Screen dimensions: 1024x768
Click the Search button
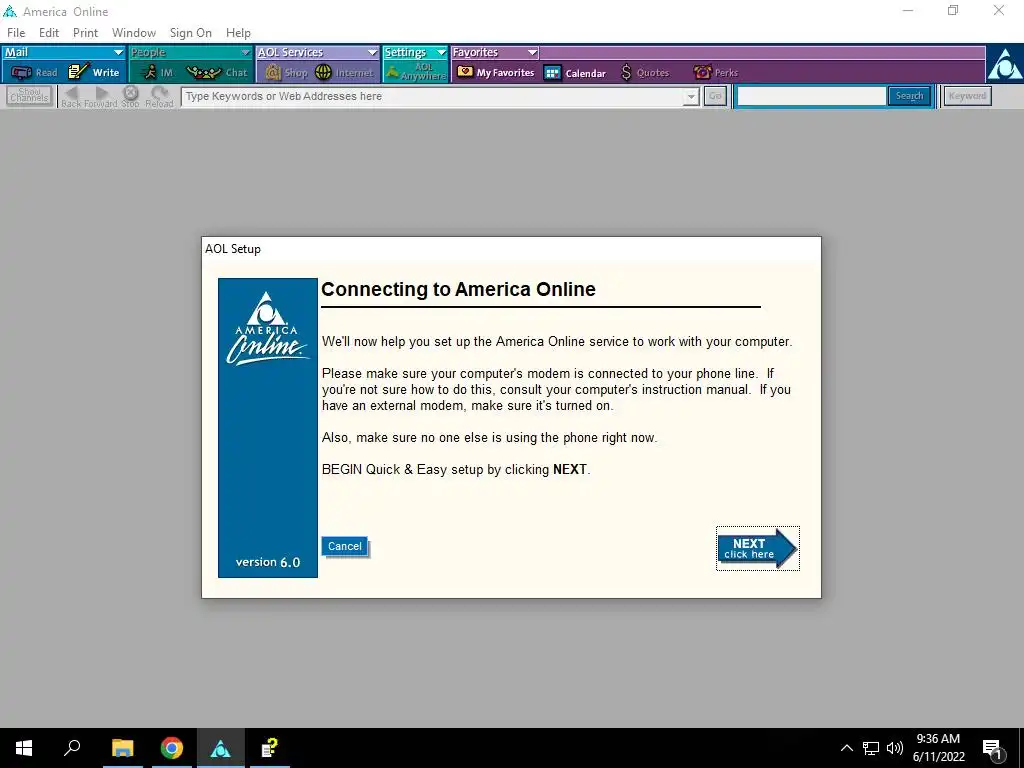pos(909,96)
